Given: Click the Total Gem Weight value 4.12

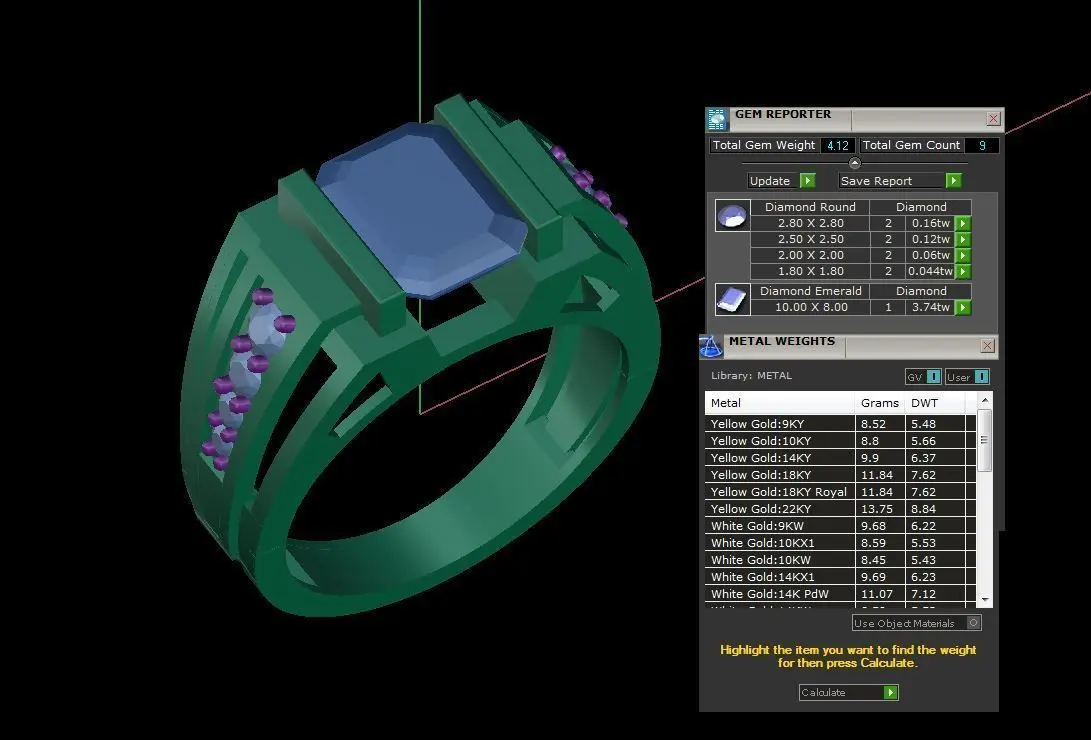Looking at the screenshot, I should click(x=838, y=145).
